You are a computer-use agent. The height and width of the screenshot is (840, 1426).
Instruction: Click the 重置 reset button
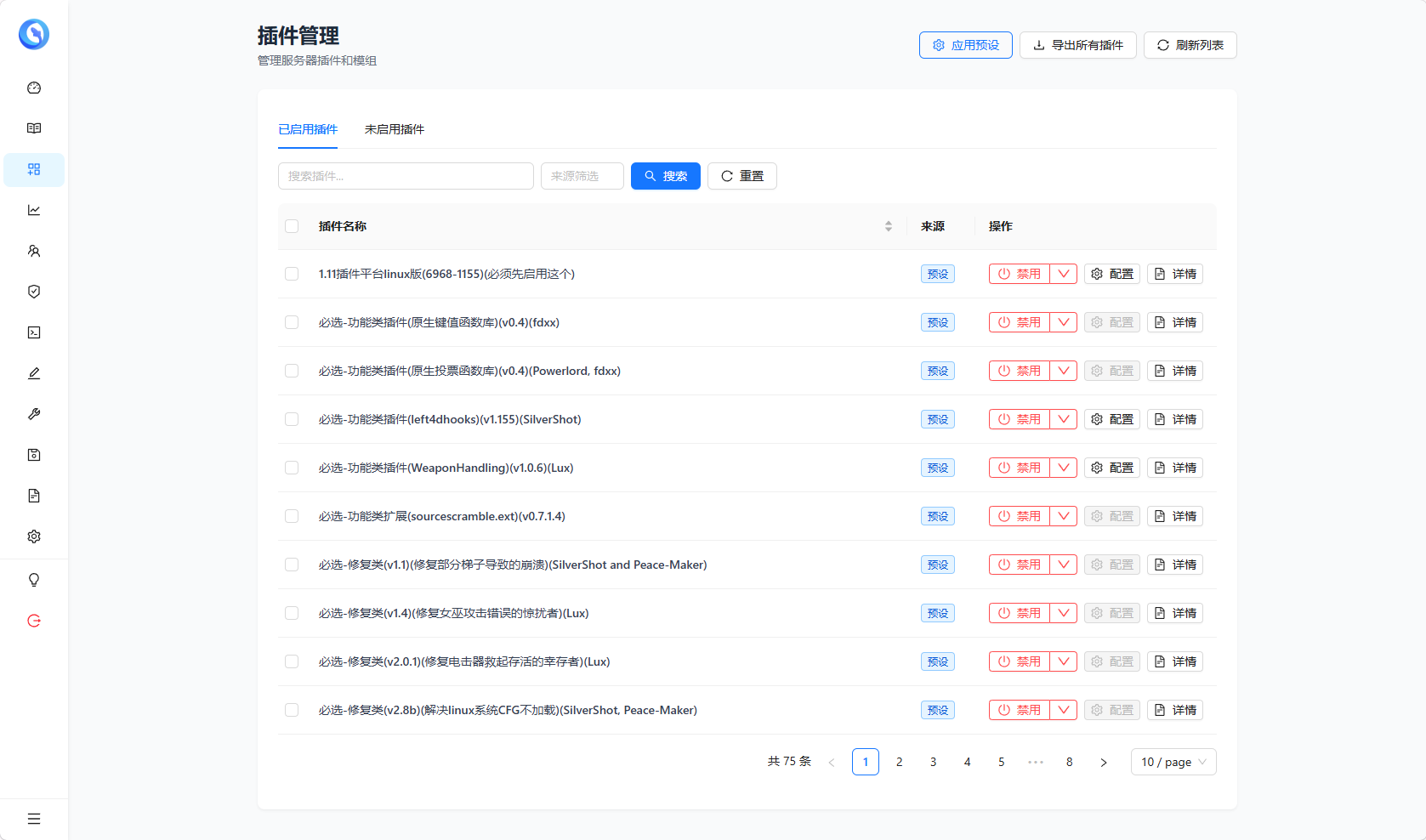(x=742, y=176)
